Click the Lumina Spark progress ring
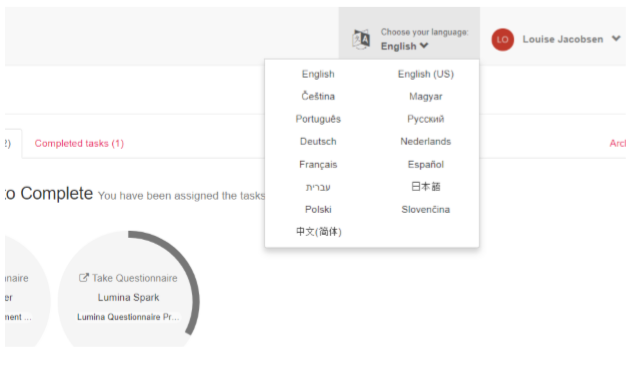The width and height of the screenshot is (636, 366). (x=128, y=289)
